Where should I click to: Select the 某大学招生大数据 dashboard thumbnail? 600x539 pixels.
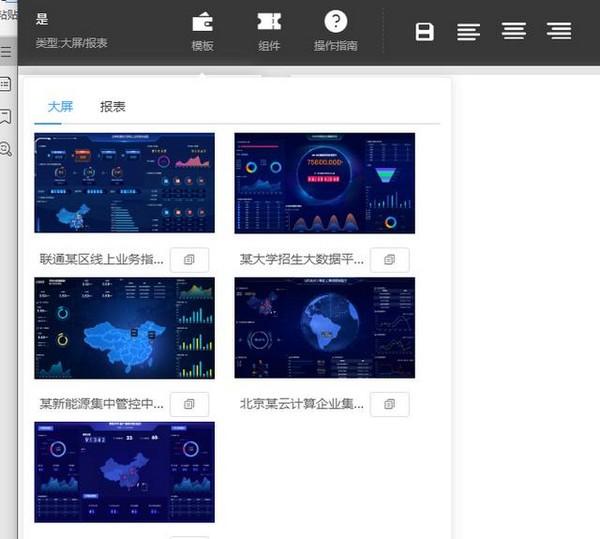coord(324,184)
